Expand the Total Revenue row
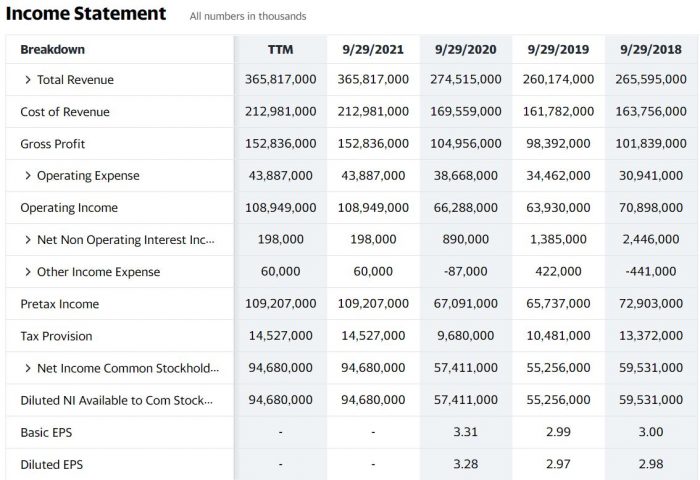The height and width of the screenshot is (480, 700). pos(28,80)
